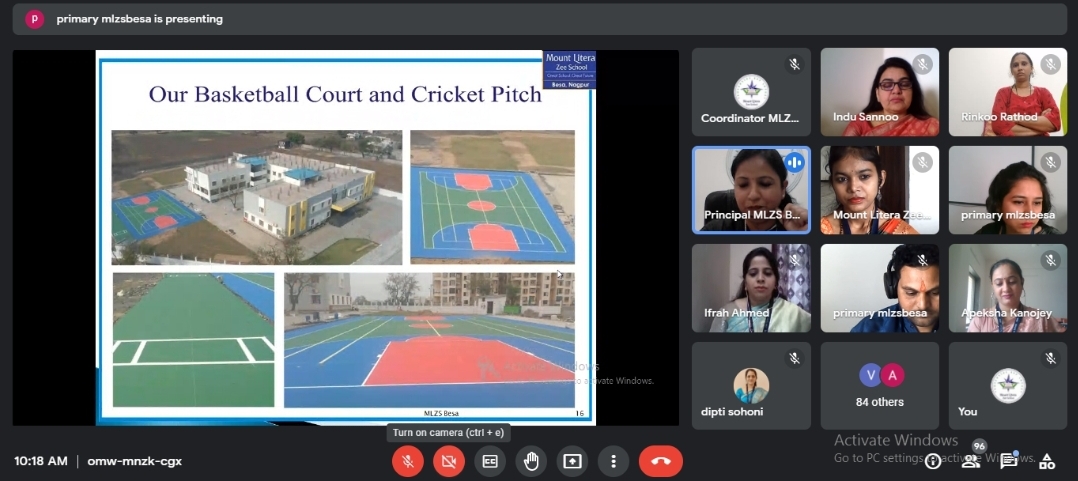The width and height of the screenshot is (1078, 481).
Task: Select Rinkoo Rathod video tile
Action: [1008, 92]
